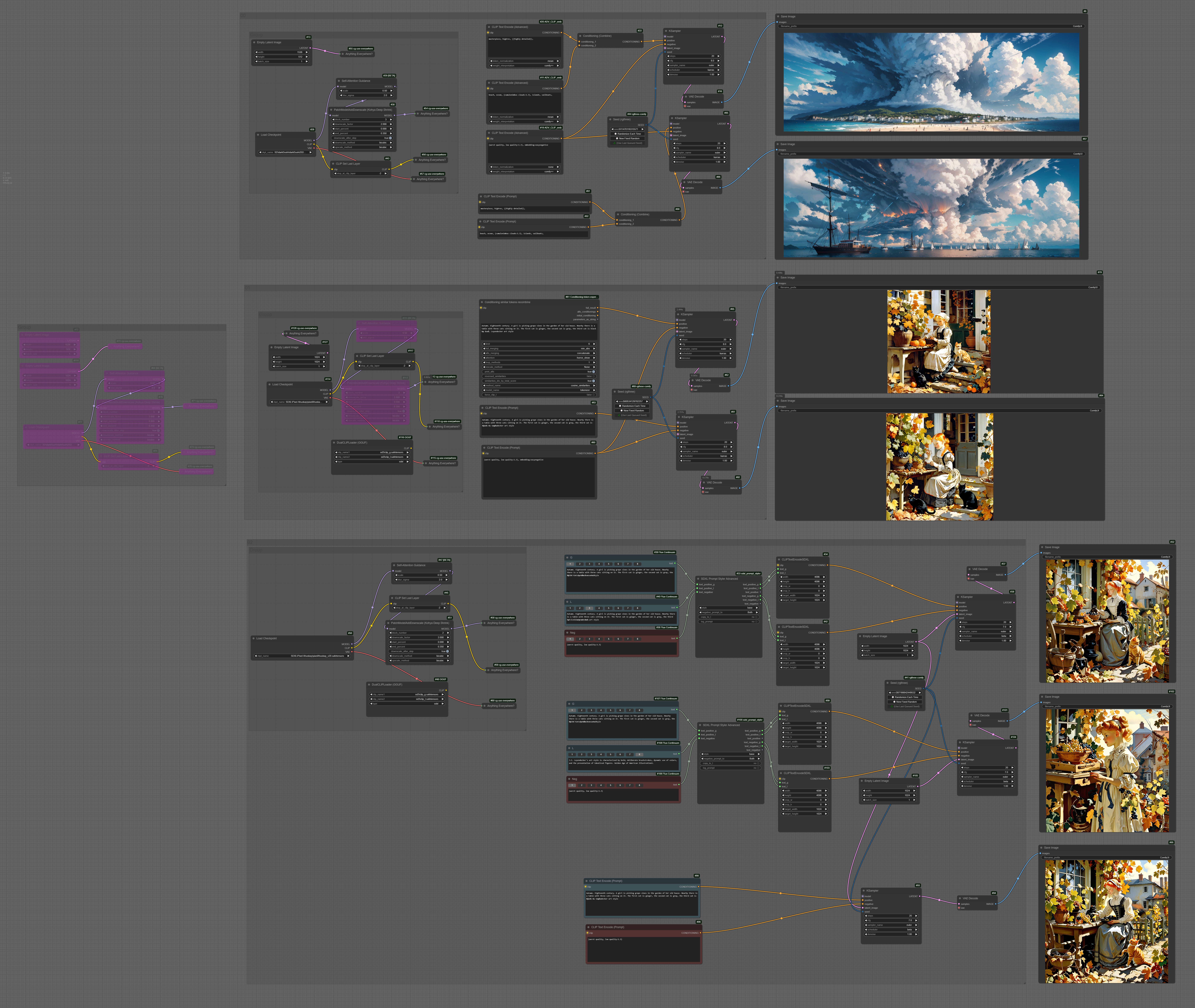Image resolution: width=1195 pixels, height=1008 pixels.
Task: Collapse PatchModelAddDownscale node #30 title dot
Action: [x=331, y=110]
